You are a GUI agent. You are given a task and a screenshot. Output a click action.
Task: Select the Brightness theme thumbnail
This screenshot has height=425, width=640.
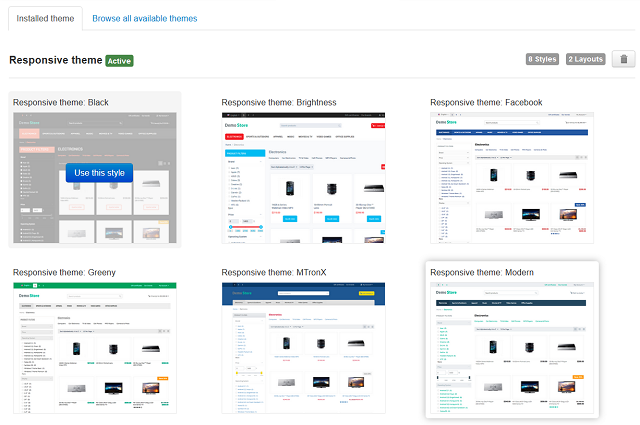(303, 178)
